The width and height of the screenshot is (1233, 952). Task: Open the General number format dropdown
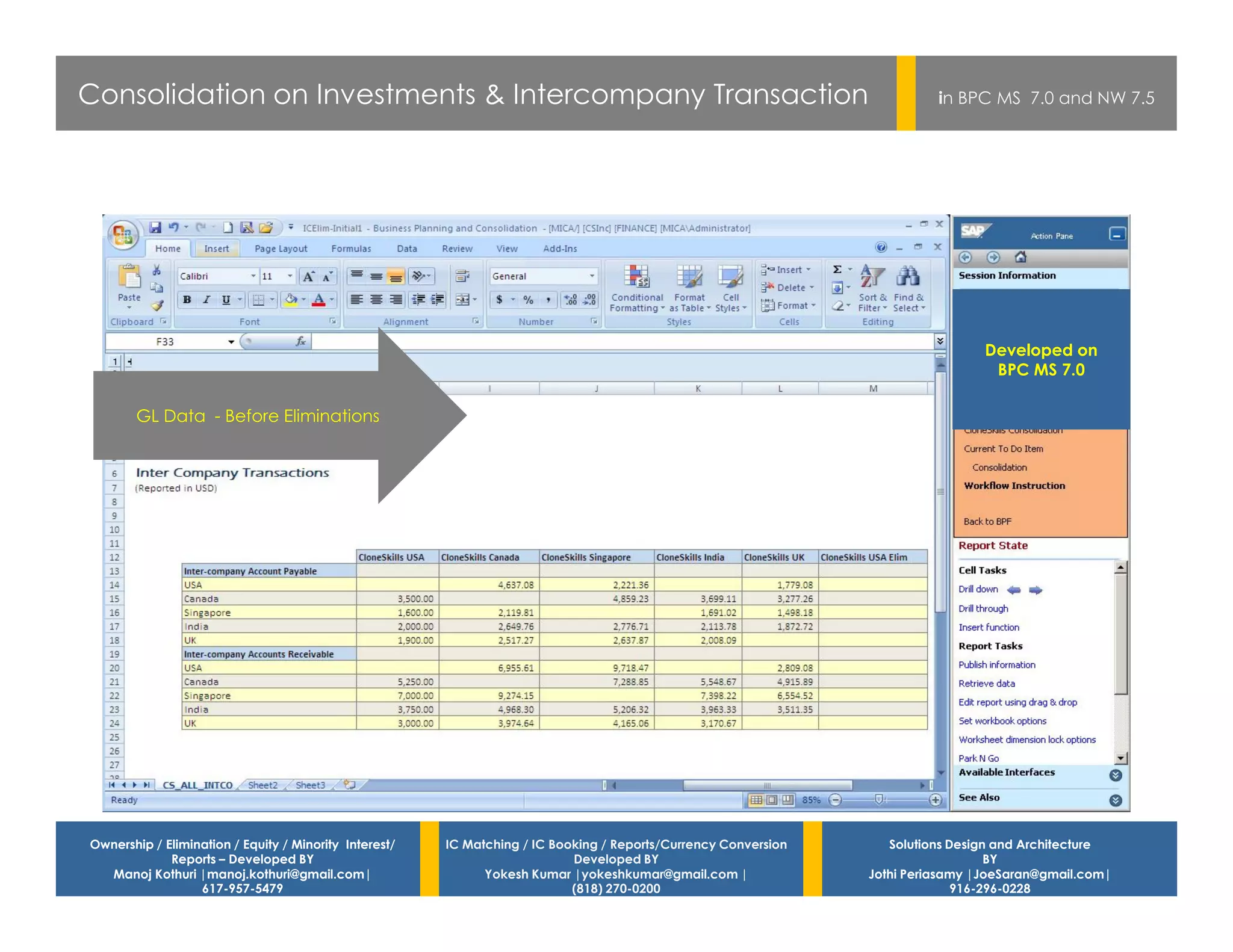coord(592,276)
